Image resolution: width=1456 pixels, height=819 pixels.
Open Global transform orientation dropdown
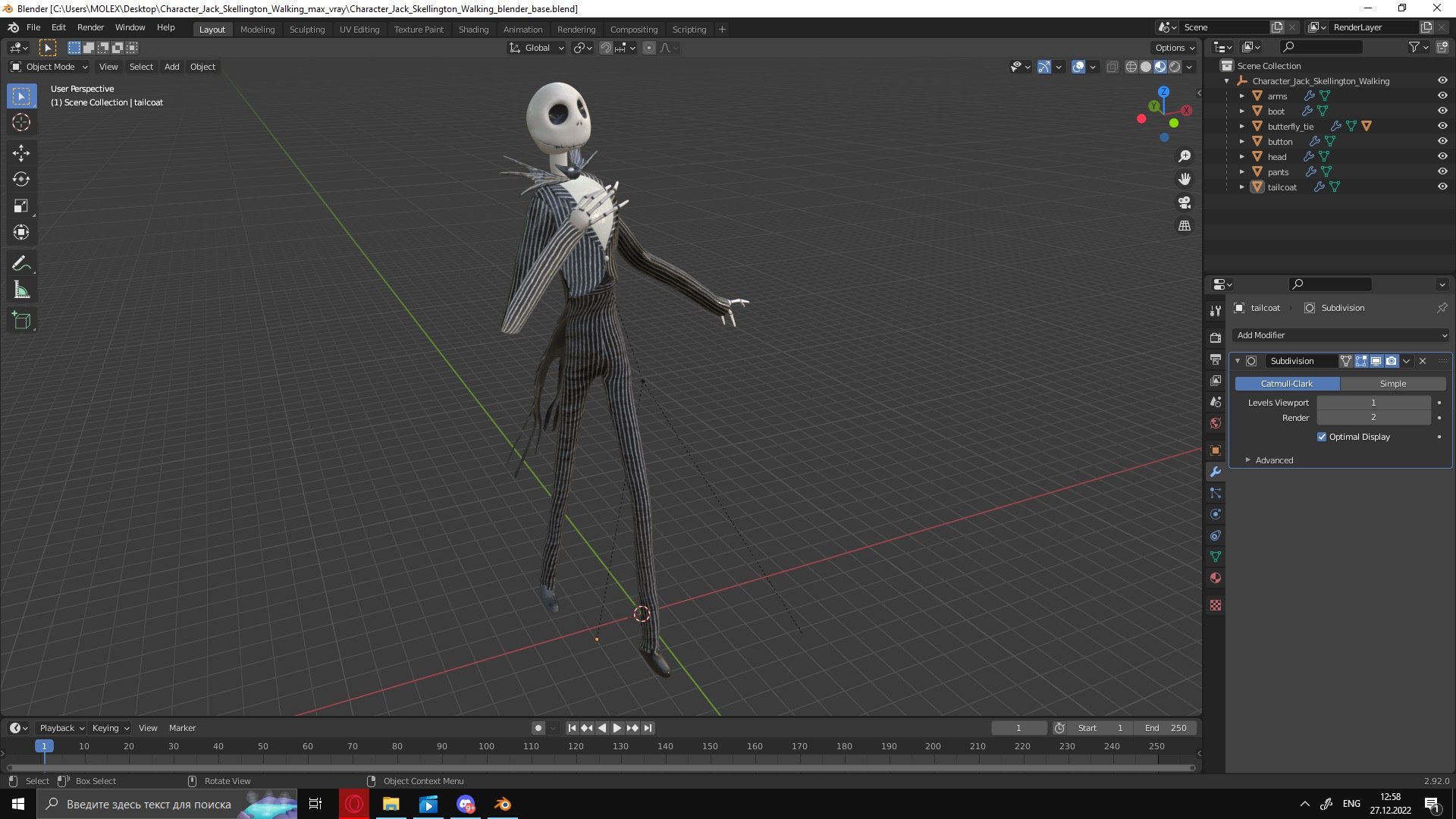[536, 48]
